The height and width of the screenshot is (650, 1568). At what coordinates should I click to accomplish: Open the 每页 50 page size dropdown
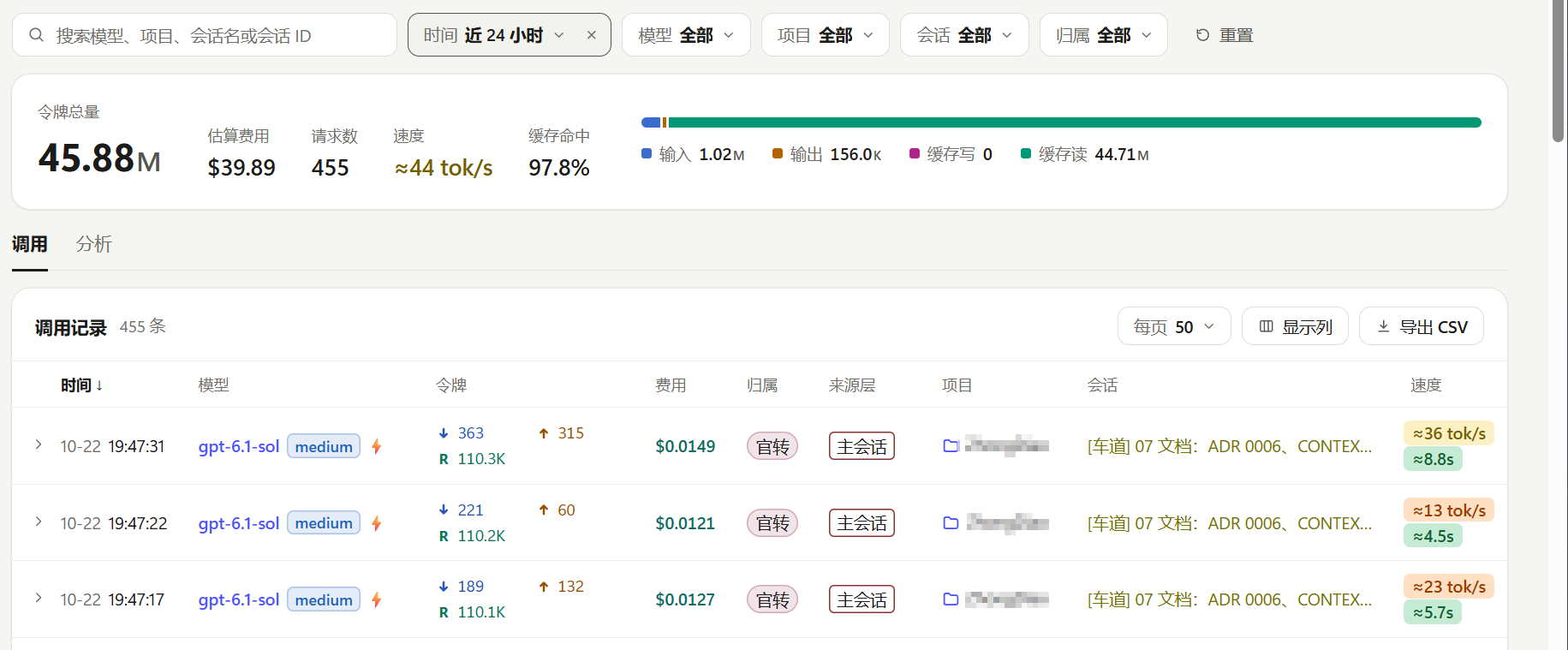tap(1174, 326)
